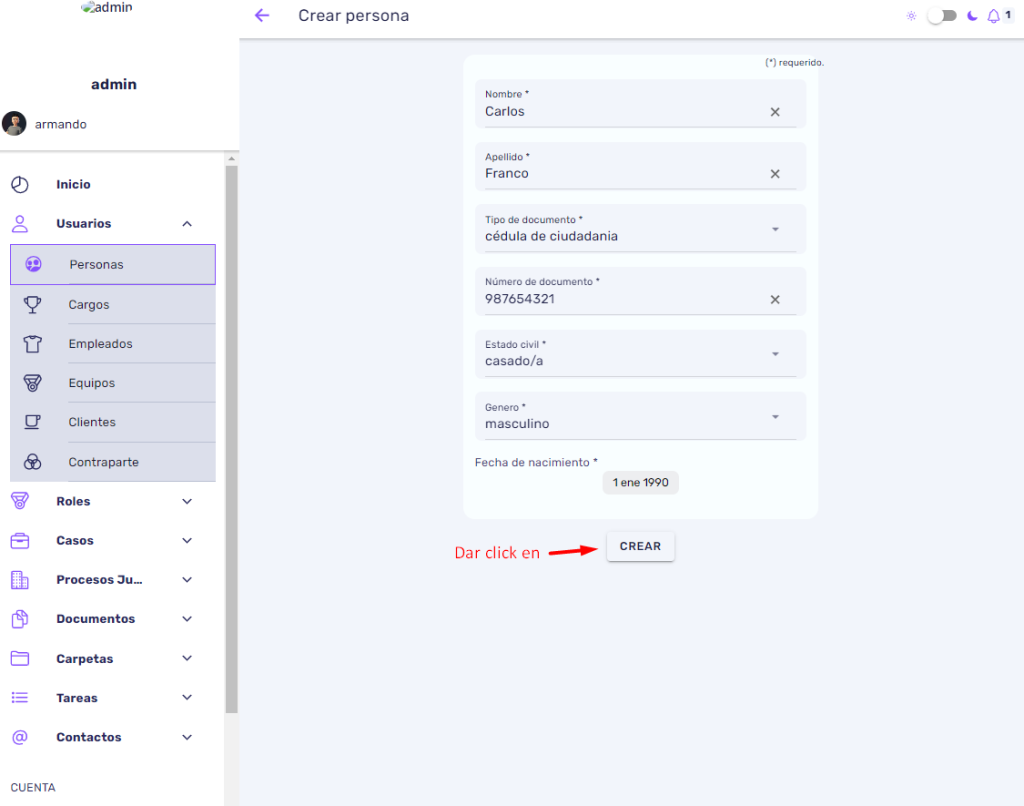Click the sidebar vertical scrollbar
The width and height of the screenshot is (1024, 806).
pyautogui.click(x=231, y=439)
